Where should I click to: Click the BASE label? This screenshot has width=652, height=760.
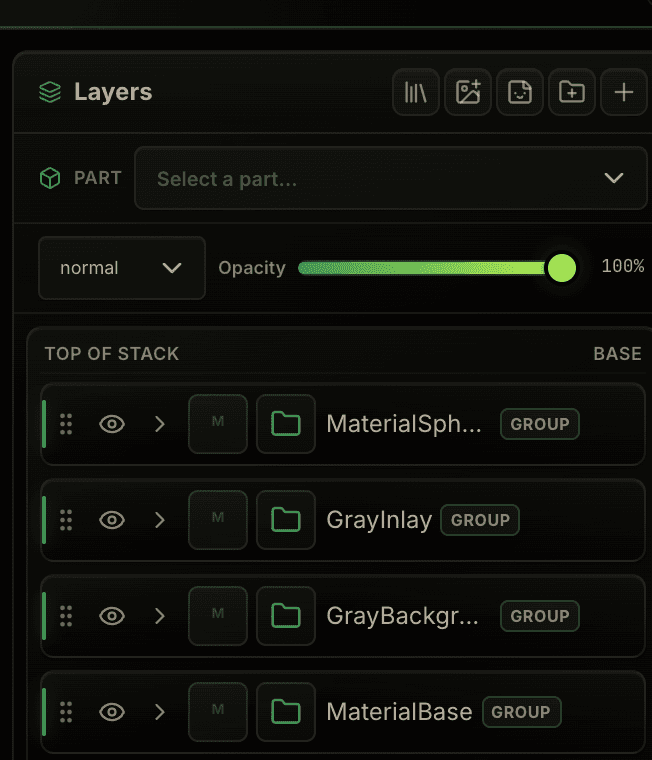tap(618, 354)
